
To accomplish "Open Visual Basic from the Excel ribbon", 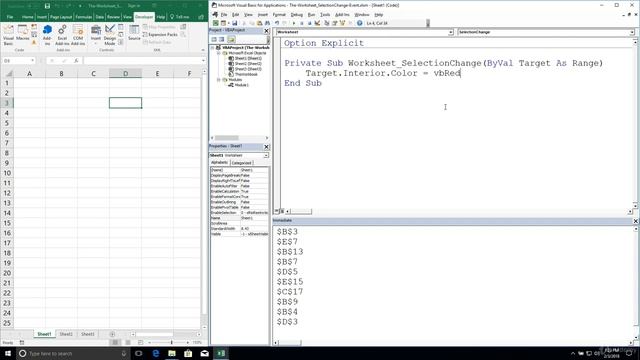I will pyautogui.click(x=8, y=35).
